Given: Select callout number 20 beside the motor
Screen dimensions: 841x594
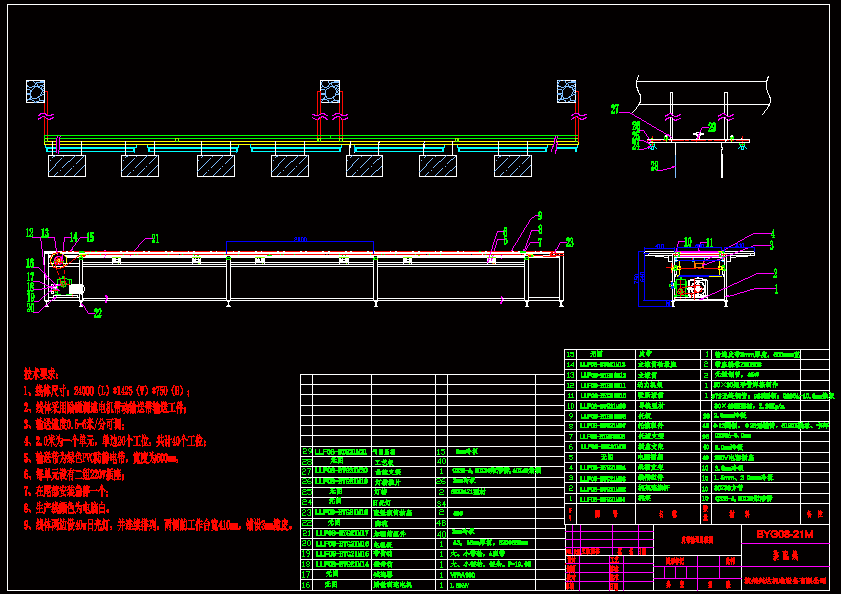Looking at the screenshot, I should [x=30, y=307].
